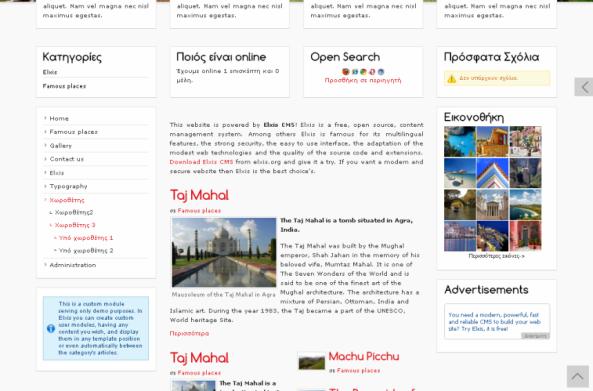Image resolution: width=593 pixels, height=391 pixels.
Task: Click the Internet Explorer icon under Open Search
Action: (x=355, y=71)
